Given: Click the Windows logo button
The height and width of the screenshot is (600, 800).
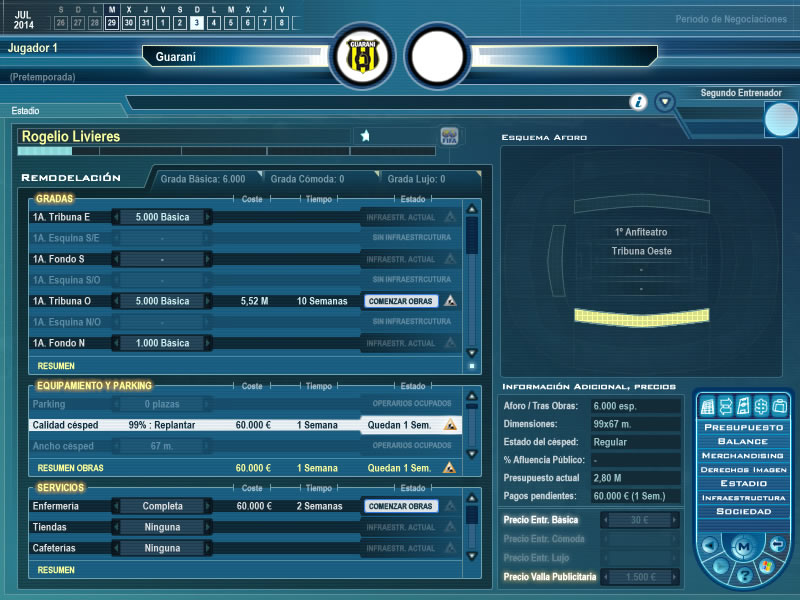Looking at the screenshot, I should [x=765, y=567].
